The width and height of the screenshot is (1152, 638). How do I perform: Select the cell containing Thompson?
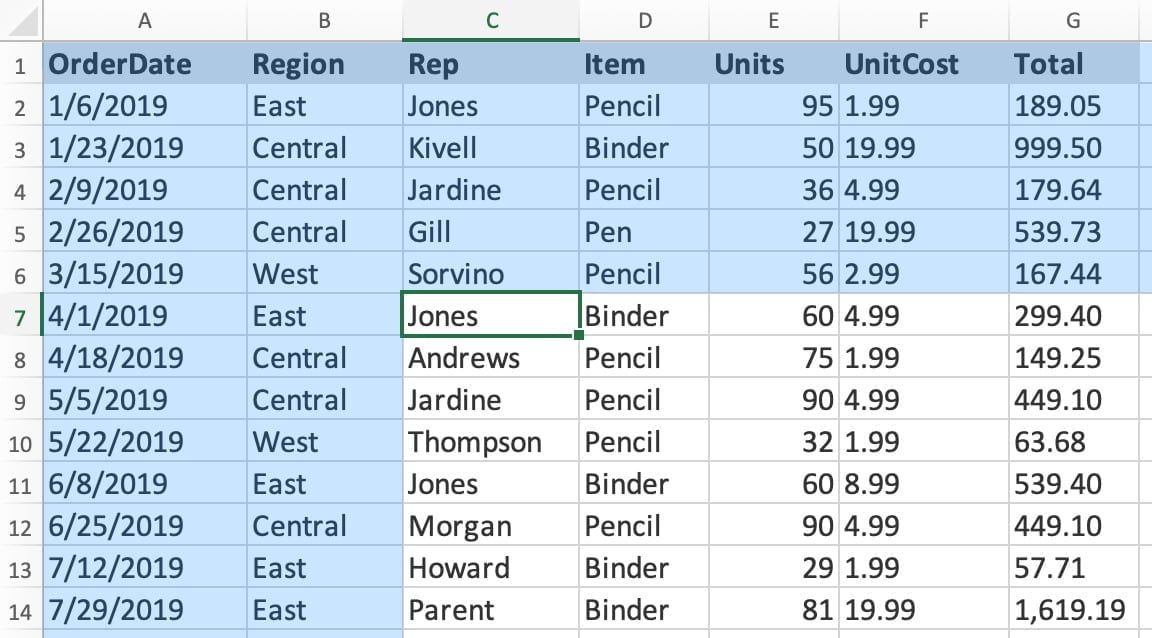[x=490, y=442]
